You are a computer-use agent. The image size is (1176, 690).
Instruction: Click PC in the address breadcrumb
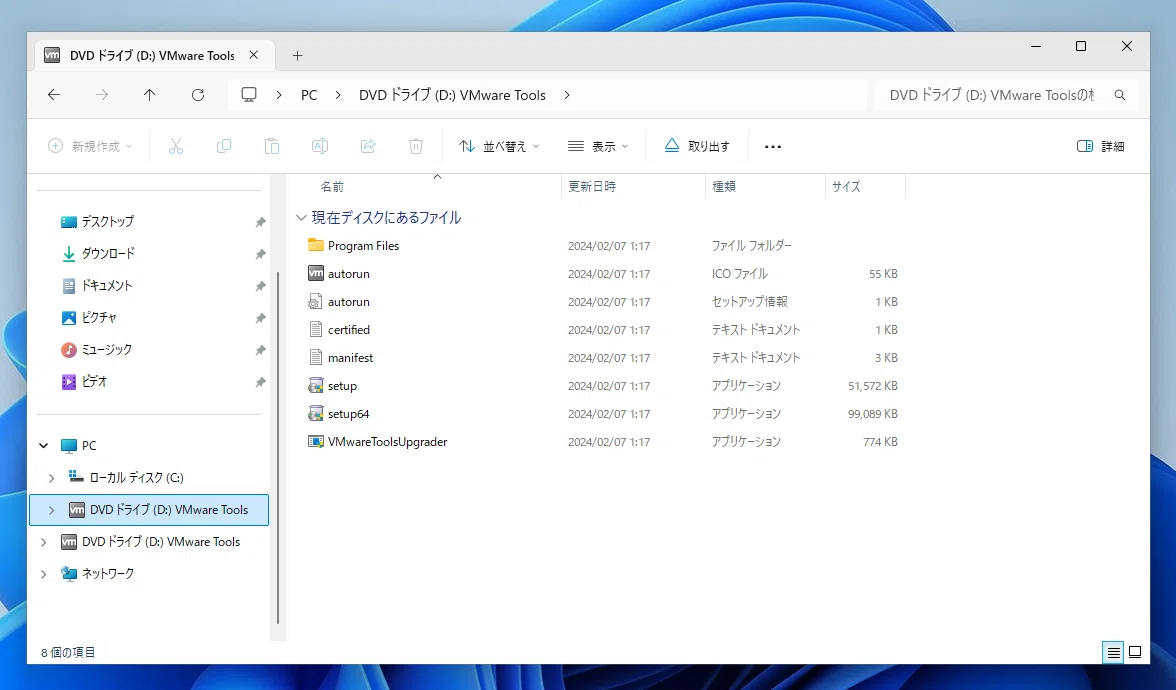(309, 95)
